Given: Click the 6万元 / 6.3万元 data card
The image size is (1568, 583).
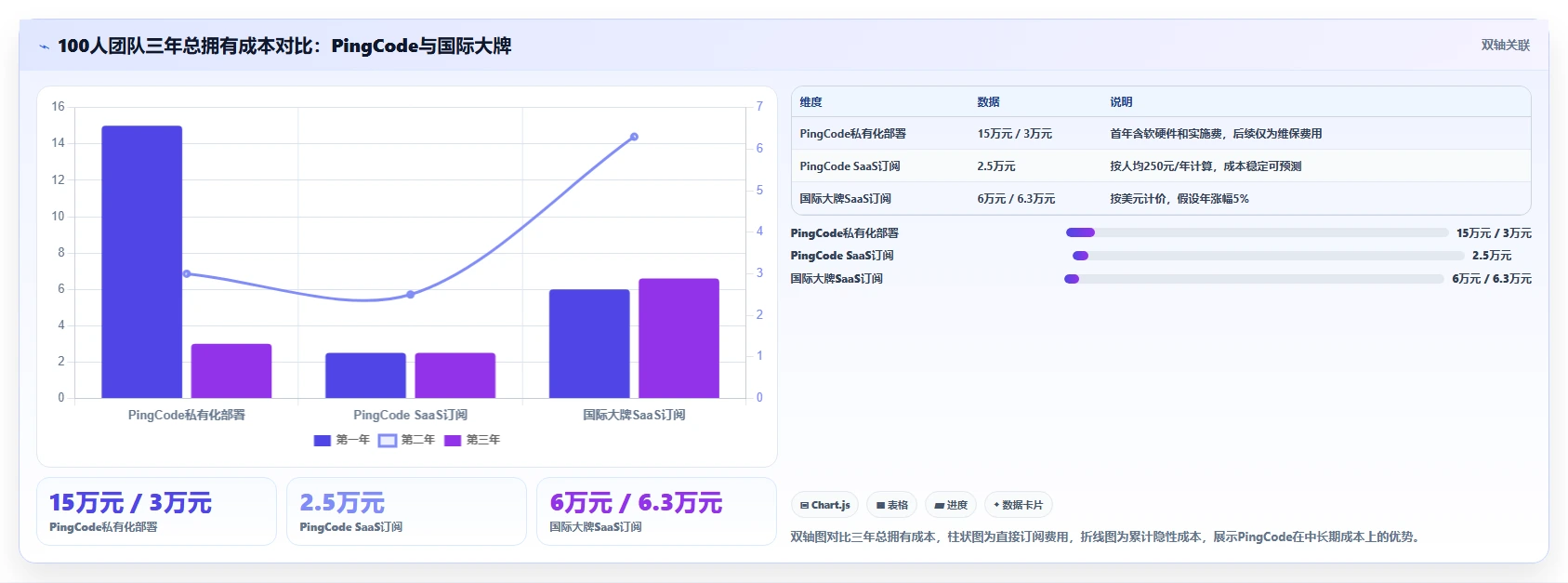Looking at the screenshot, I should (656, 511).
